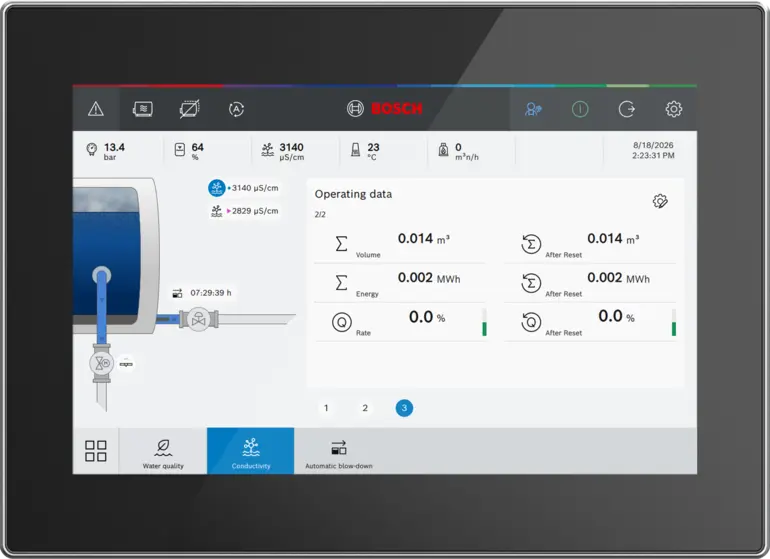The image size is (770, 559).
Task: Click the Volume sum sigma icon
Action: coord(341,244)
